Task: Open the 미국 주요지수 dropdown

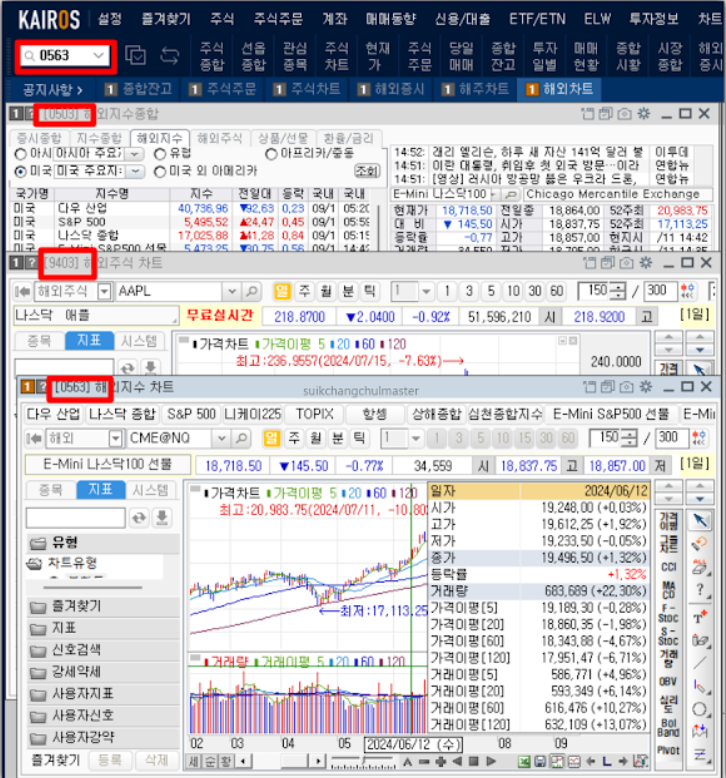Action: [134, 171]
